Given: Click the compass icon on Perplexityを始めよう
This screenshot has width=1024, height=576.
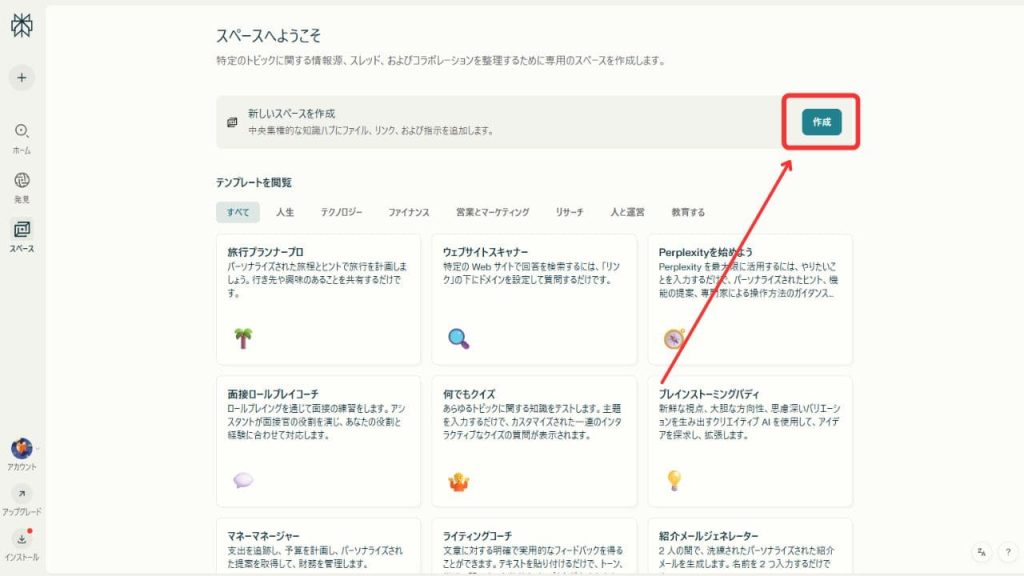Looking at the screenshot, I should click(674, 338).
